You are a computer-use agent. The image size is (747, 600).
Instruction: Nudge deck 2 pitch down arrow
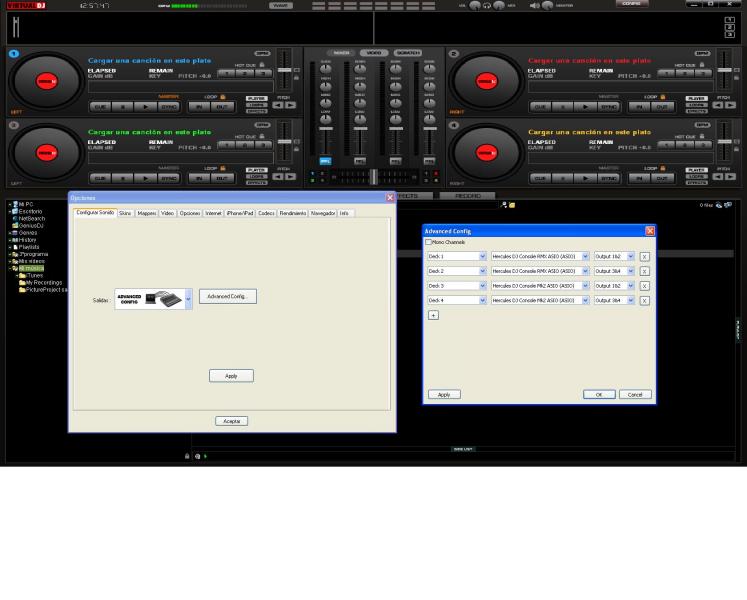(x=718, y=105)
